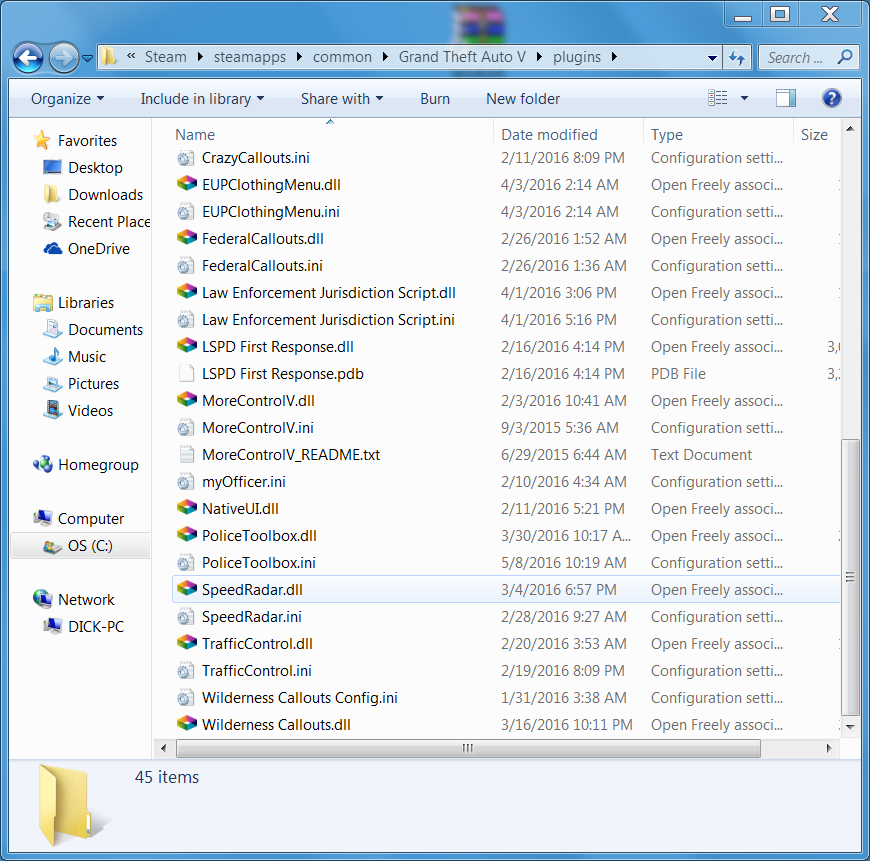Open Videos library
This screenshot has height=861, width=870.
coord(78,411)
